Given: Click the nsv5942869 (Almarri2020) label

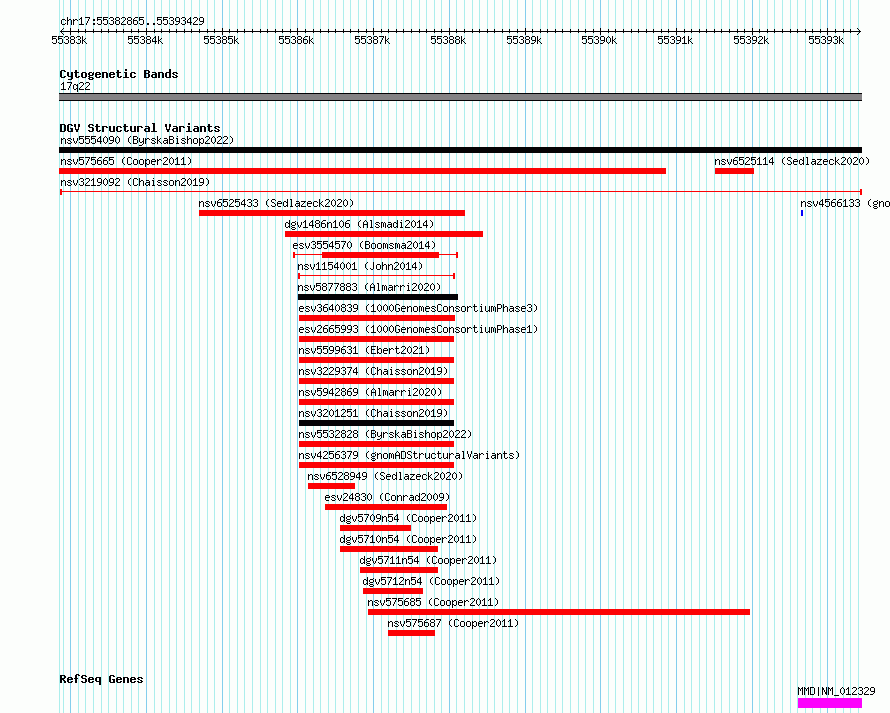Looking at the screenshot, I should click(x=370, y=392).
